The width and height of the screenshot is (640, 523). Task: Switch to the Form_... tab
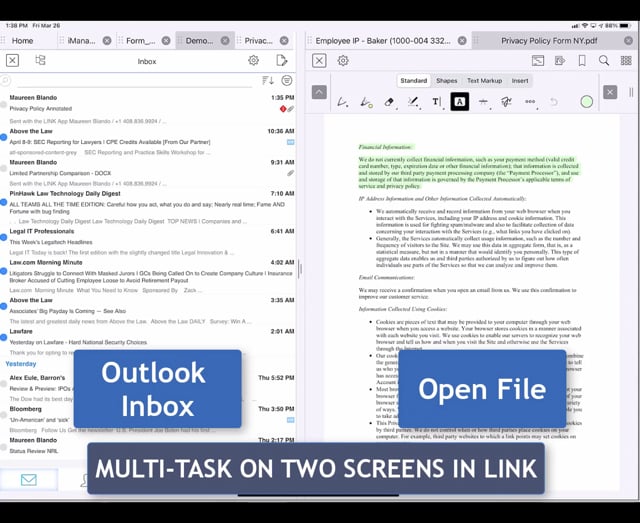(x=140, y=41)
